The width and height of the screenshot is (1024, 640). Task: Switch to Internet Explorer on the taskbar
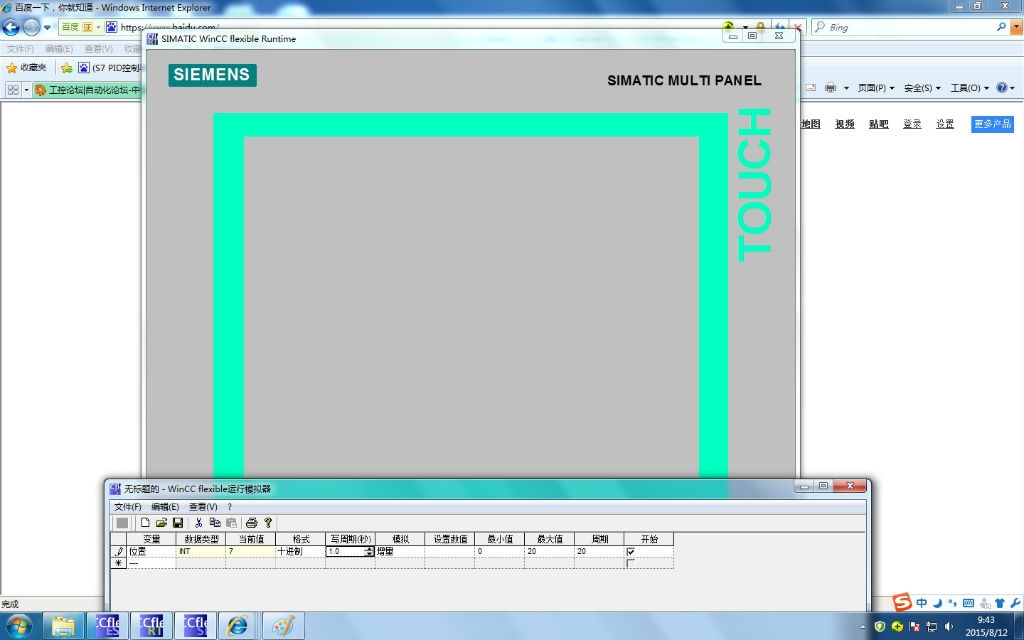click(238, 626)
